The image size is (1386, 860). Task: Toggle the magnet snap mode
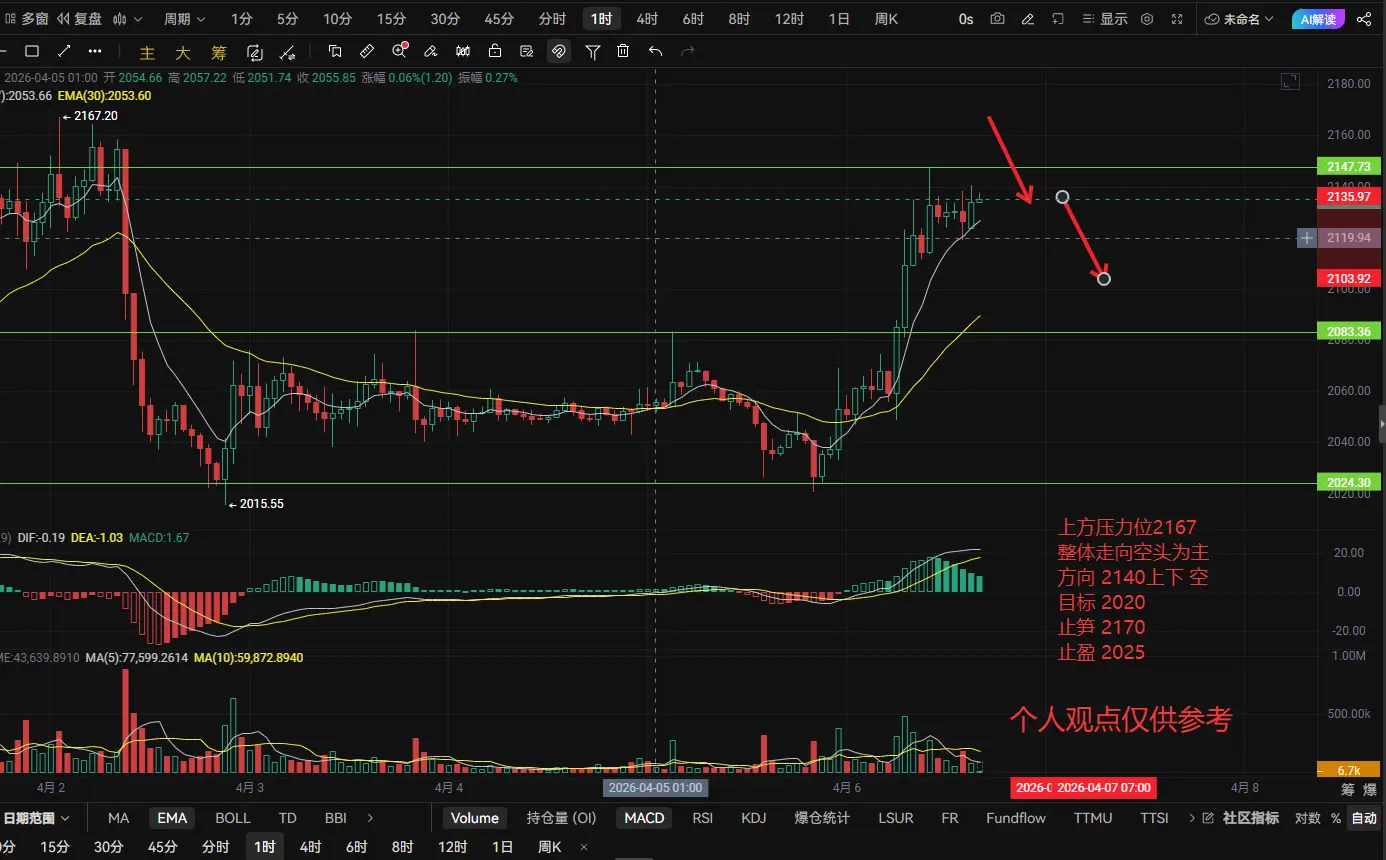tap(559, 52)
